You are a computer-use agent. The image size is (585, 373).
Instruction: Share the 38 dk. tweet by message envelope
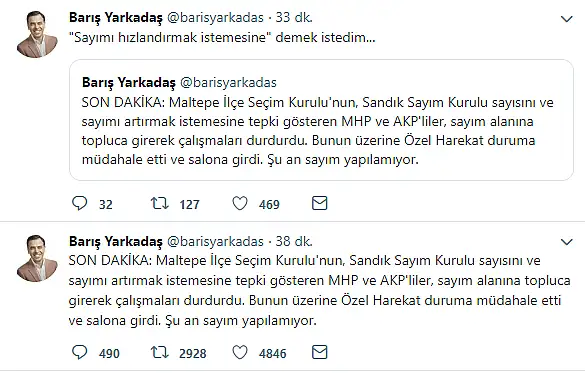(x=319, y=352)
